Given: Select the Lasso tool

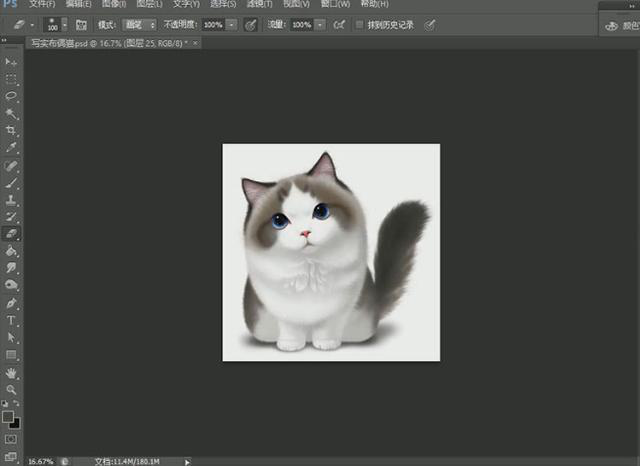Looking at the screenshot, I should click(x=12, y=96).
